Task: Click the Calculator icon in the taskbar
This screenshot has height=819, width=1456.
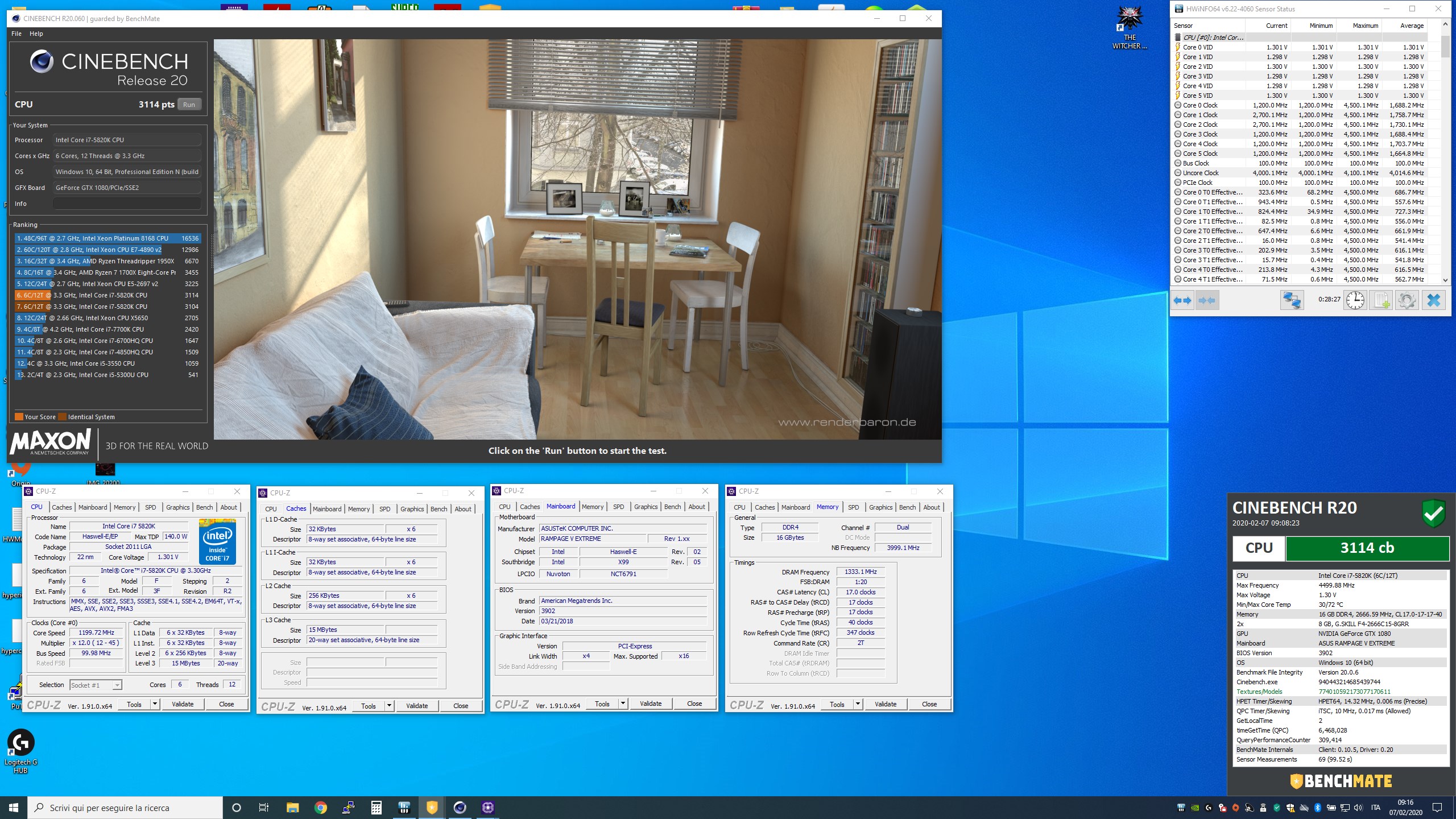Action: click(x=376, y=808)
